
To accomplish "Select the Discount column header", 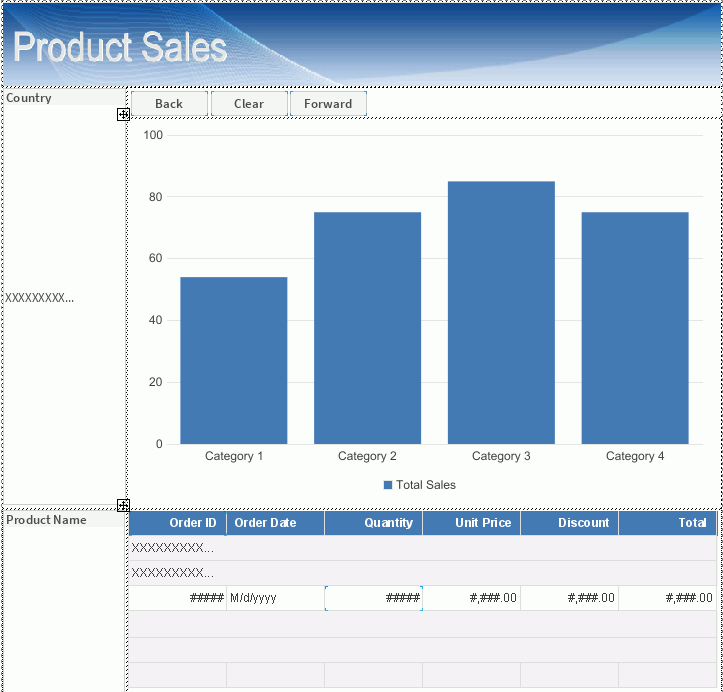I will pos(569,523).
